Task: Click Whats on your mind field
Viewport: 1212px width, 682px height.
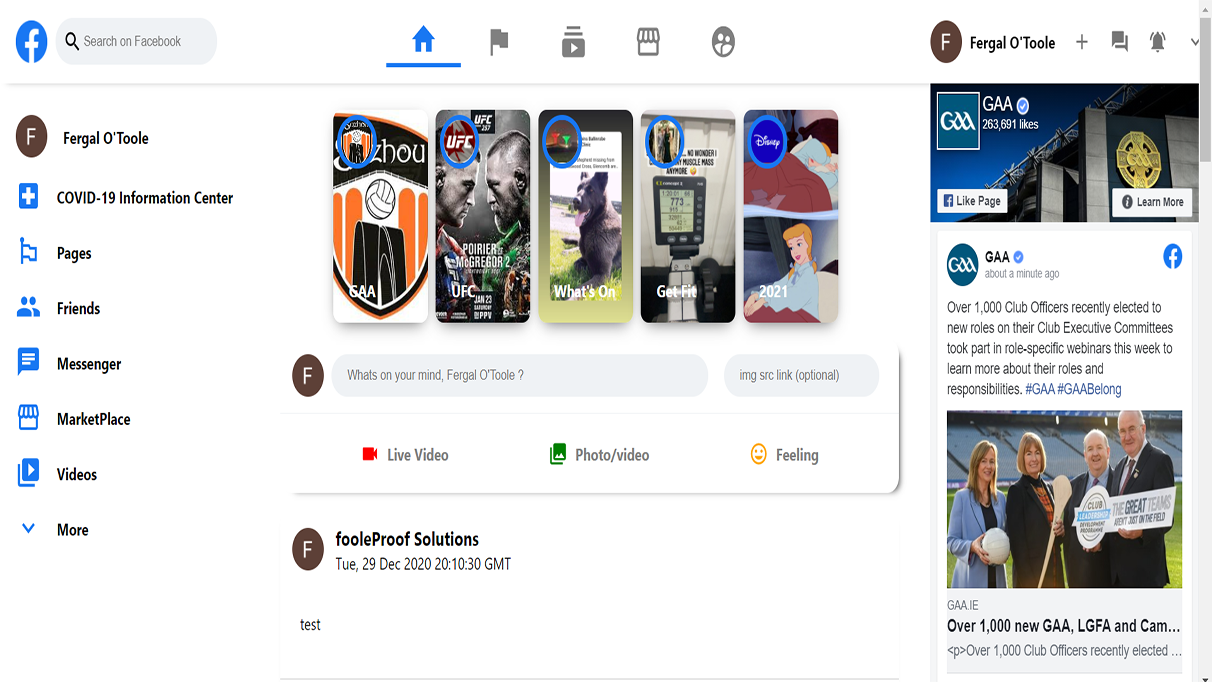Action: tap(520, 375)
